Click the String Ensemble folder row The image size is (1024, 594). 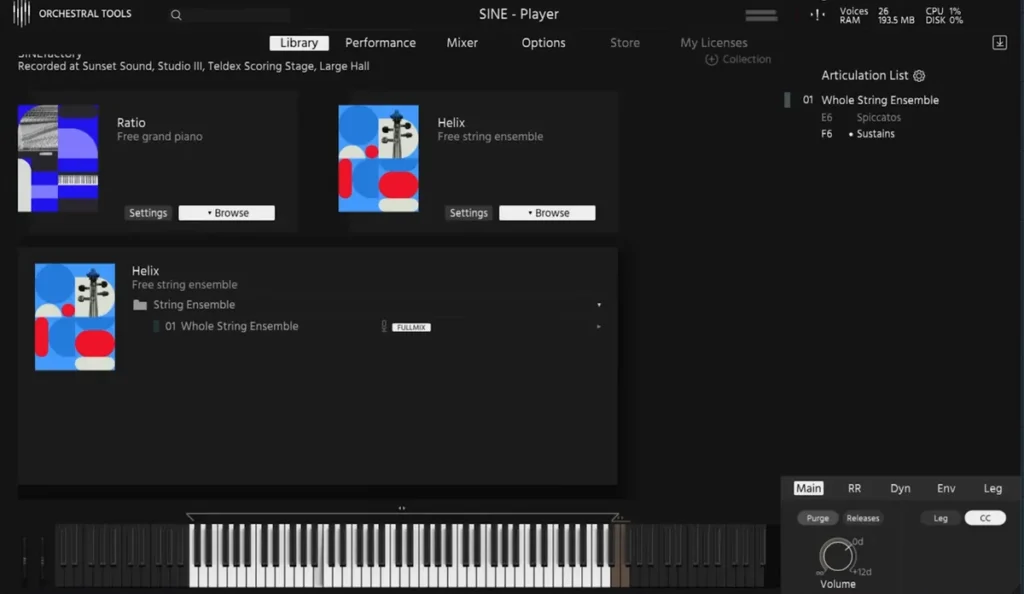(x=367, y=305)
